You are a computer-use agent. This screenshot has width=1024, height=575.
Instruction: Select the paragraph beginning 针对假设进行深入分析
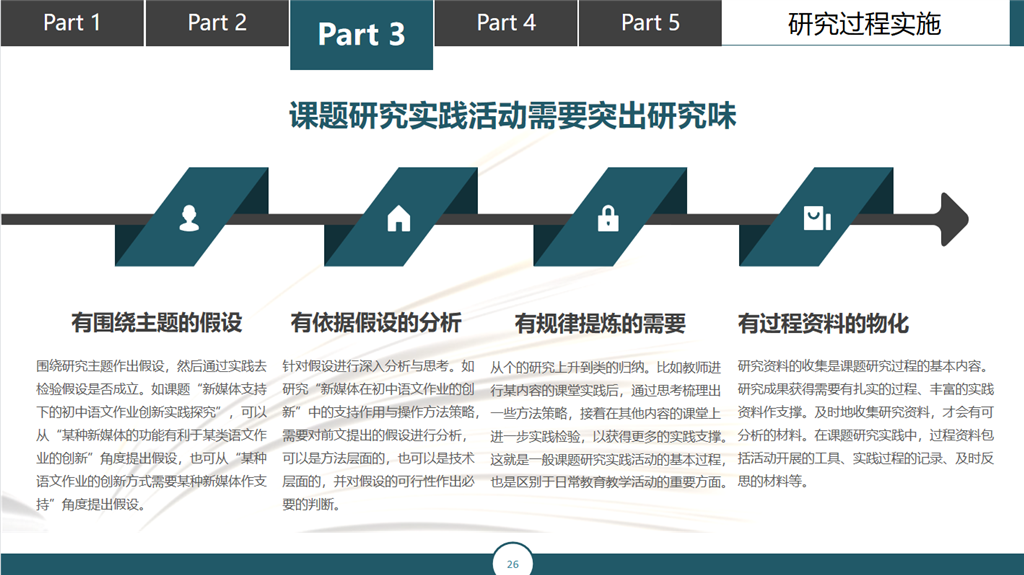(x=380, y=434)
